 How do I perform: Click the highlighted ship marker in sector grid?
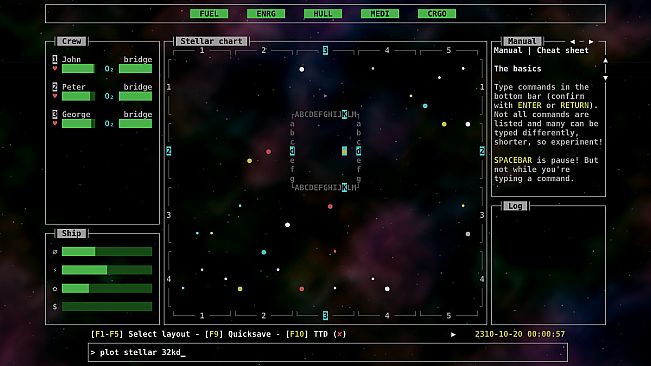click(344, 151)
